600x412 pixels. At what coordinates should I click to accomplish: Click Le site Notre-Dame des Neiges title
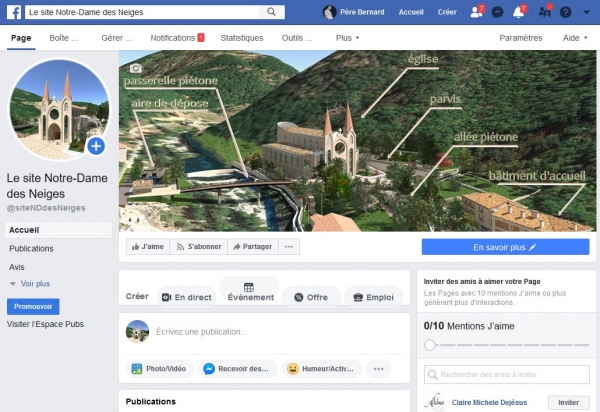coord(57,186)
